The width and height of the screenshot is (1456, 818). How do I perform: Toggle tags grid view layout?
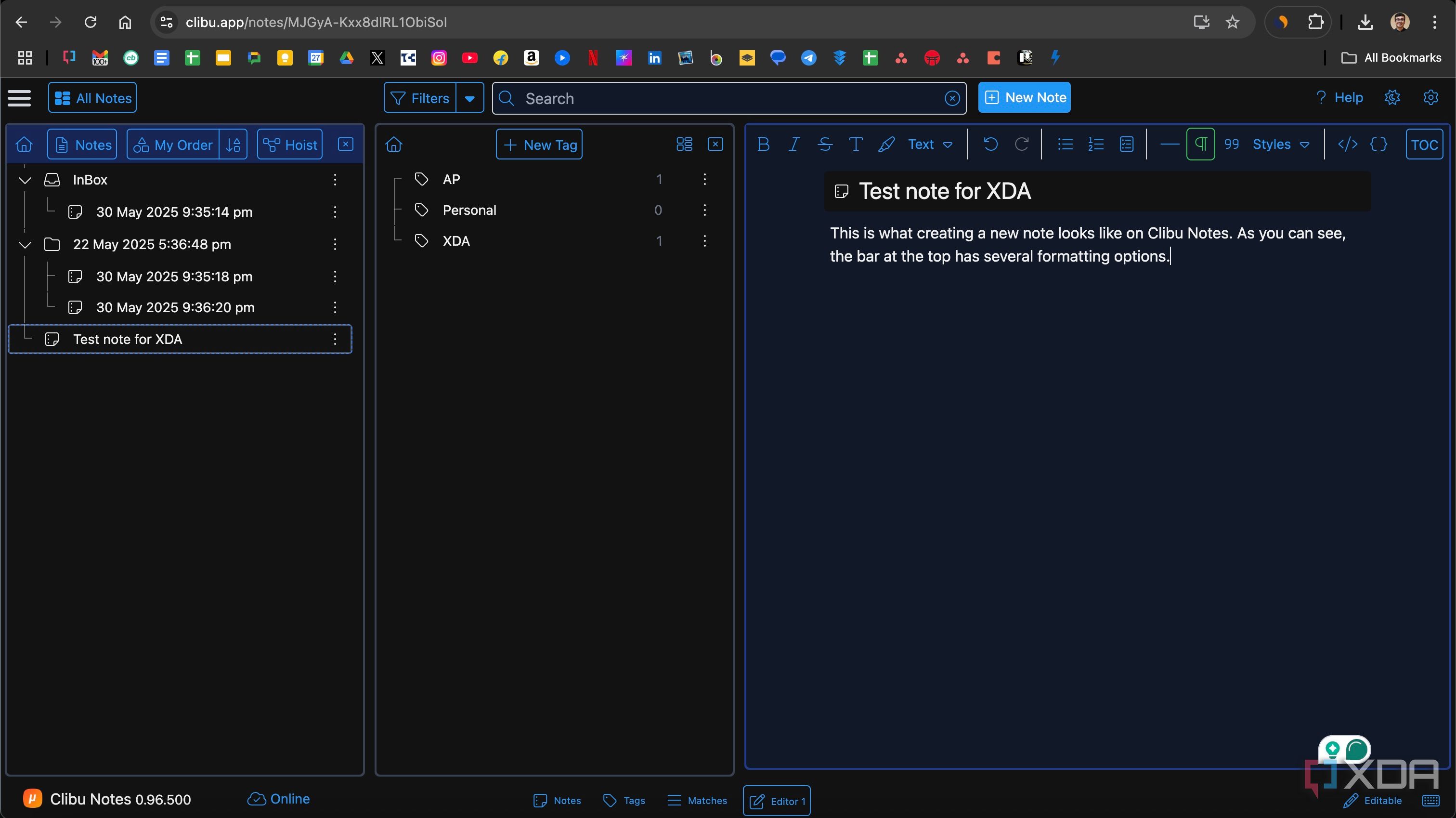[x=684, y=145]
